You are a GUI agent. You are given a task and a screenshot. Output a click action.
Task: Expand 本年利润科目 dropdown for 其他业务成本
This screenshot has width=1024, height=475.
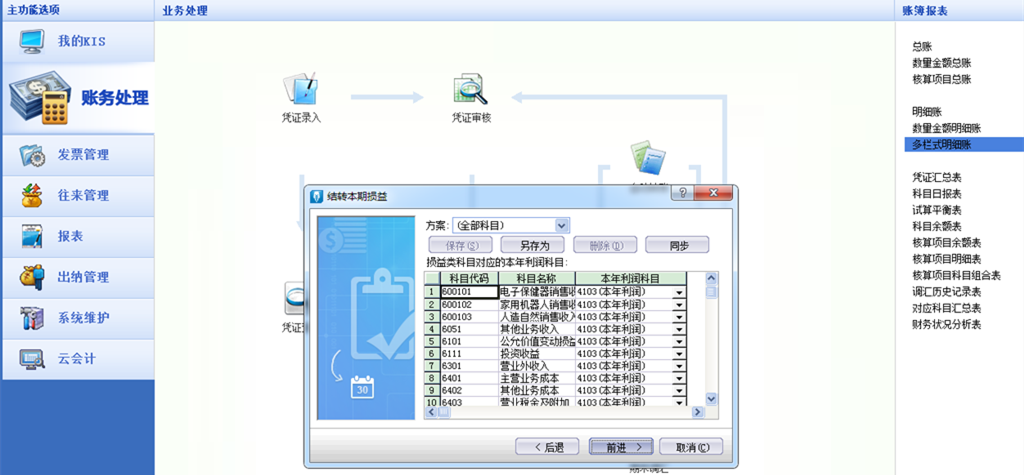pyautogui.click(x=679, y=391)
